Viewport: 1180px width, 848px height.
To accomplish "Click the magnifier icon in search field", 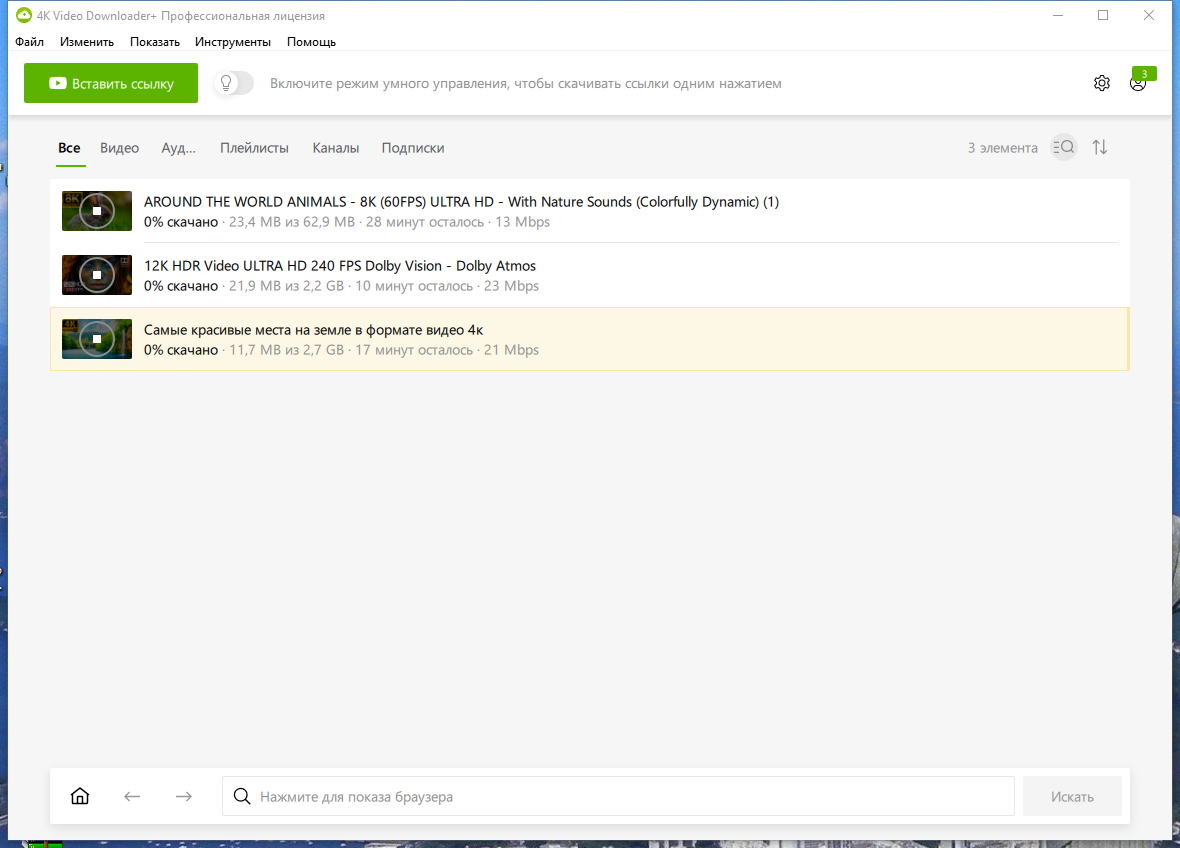I will (242, 796).
